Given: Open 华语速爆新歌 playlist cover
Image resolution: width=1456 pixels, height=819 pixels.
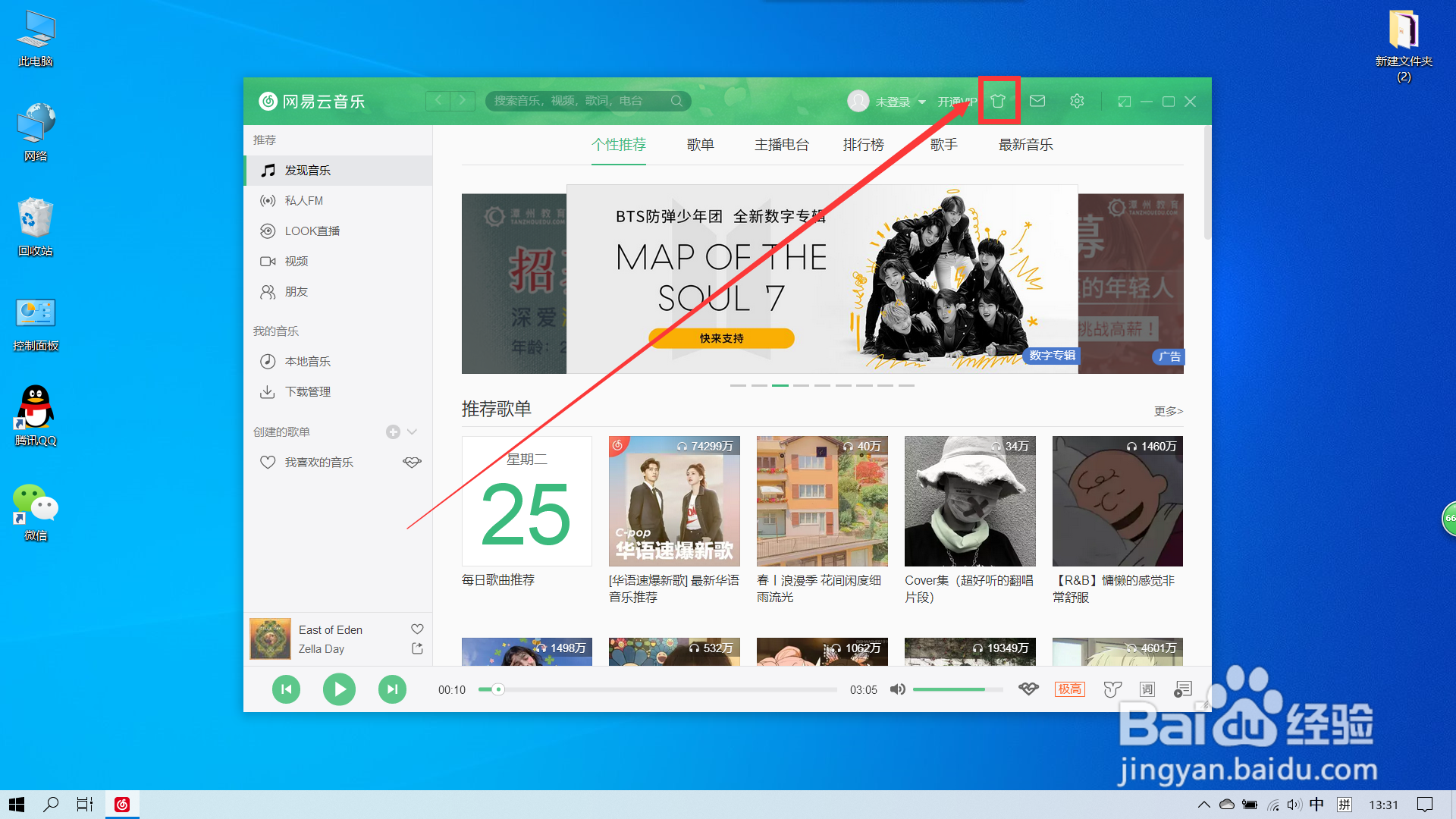Looking at the screenshot, I should pos(674,500).
